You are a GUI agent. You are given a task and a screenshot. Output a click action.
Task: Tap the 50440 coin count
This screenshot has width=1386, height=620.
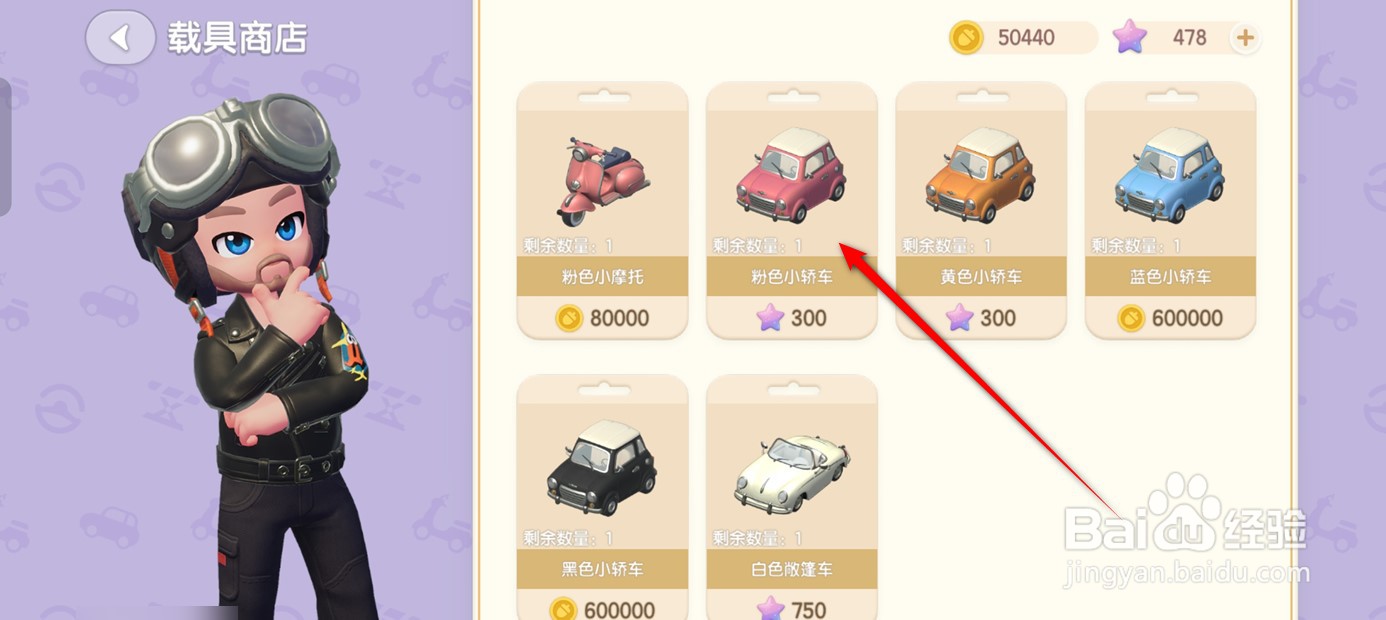[x=1026, y=38]
